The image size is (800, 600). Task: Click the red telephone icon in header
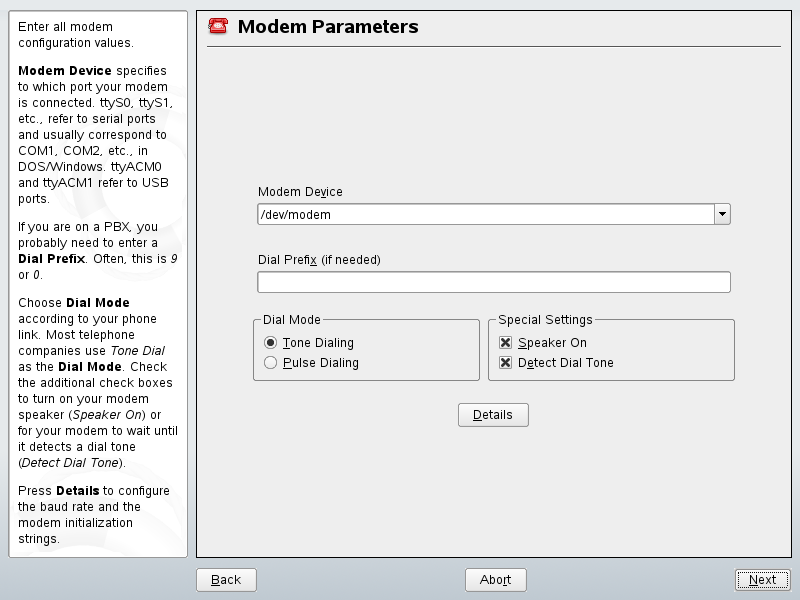218,27
